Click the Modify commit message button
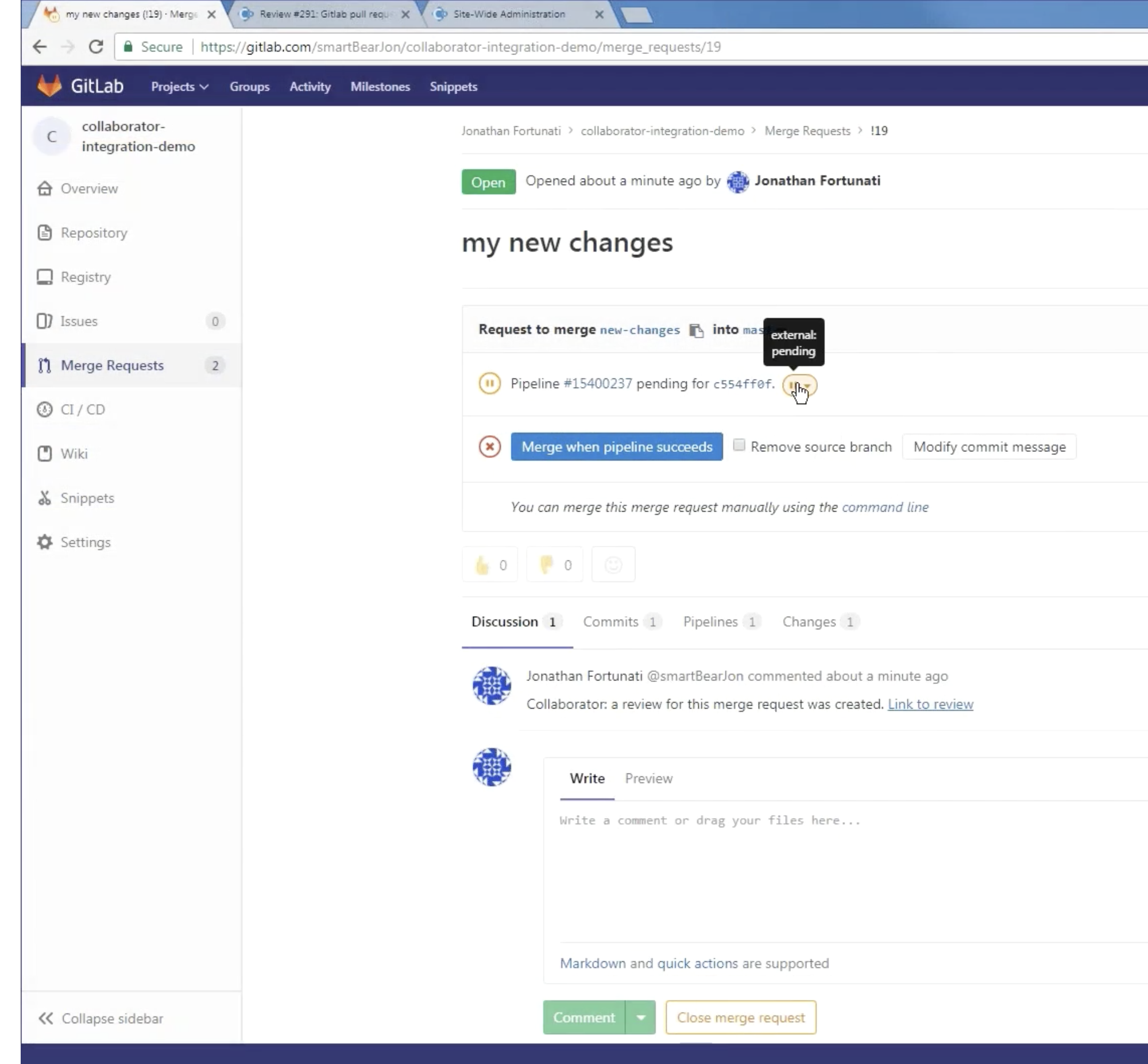The image size is (1148, 1064). (989, 447)
